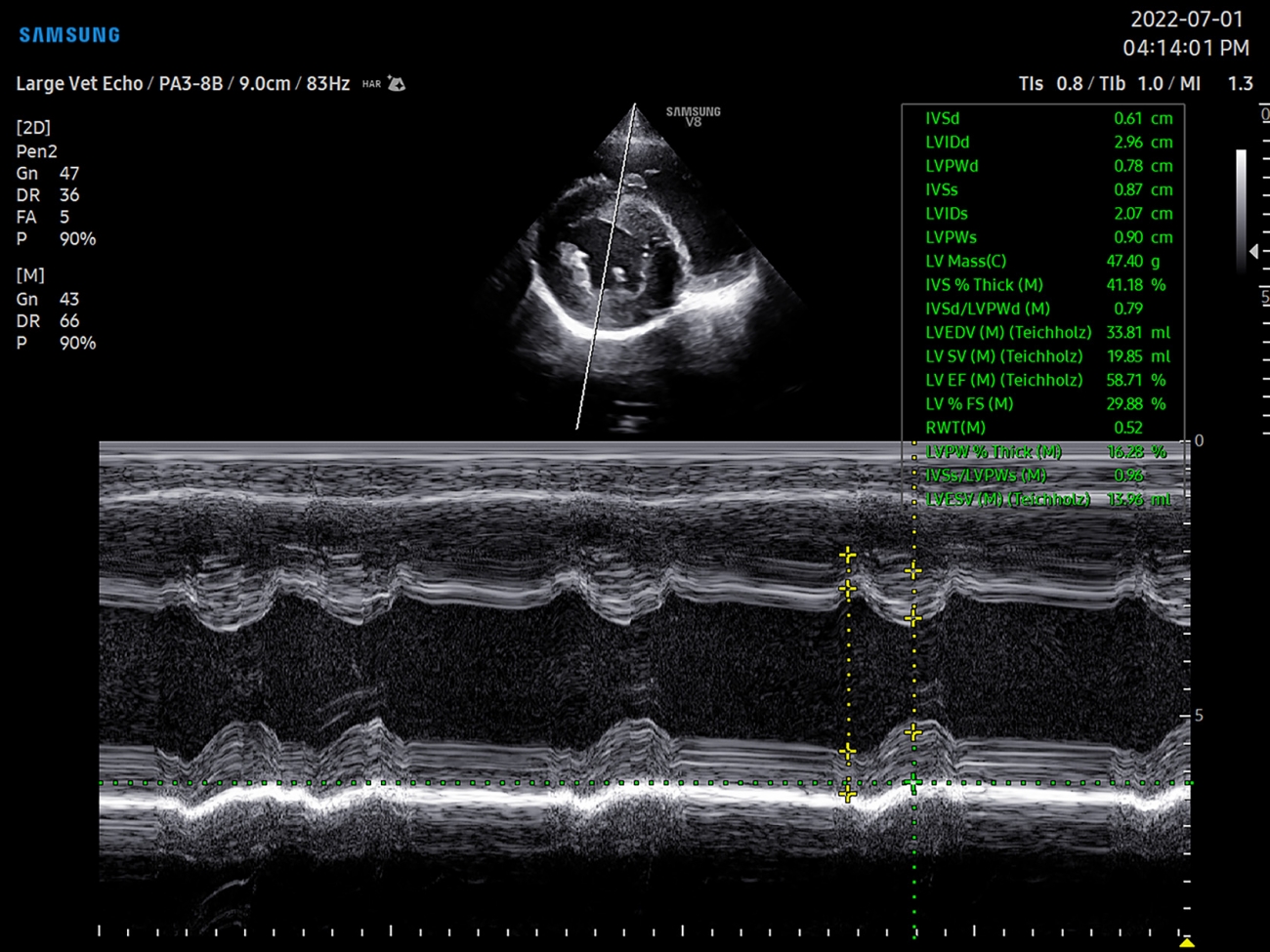The height and width of the screenshot is (952, 1270).
Task: Click the HAR indicator label
Action: point(371,85)
